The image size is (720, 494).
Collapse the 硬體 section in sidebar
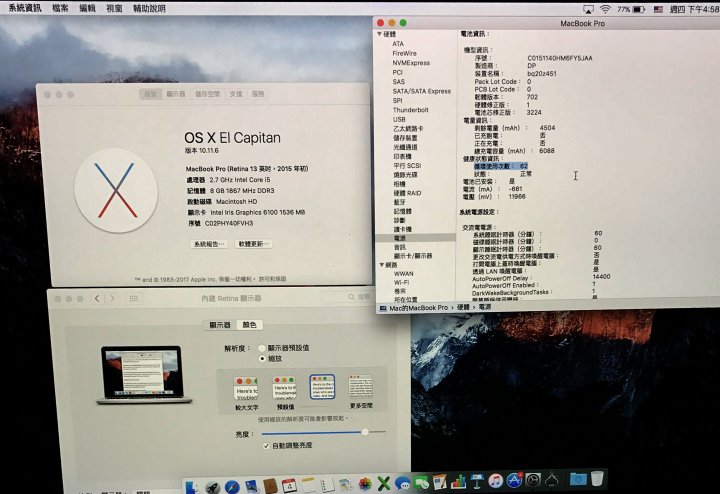point(379,34)
